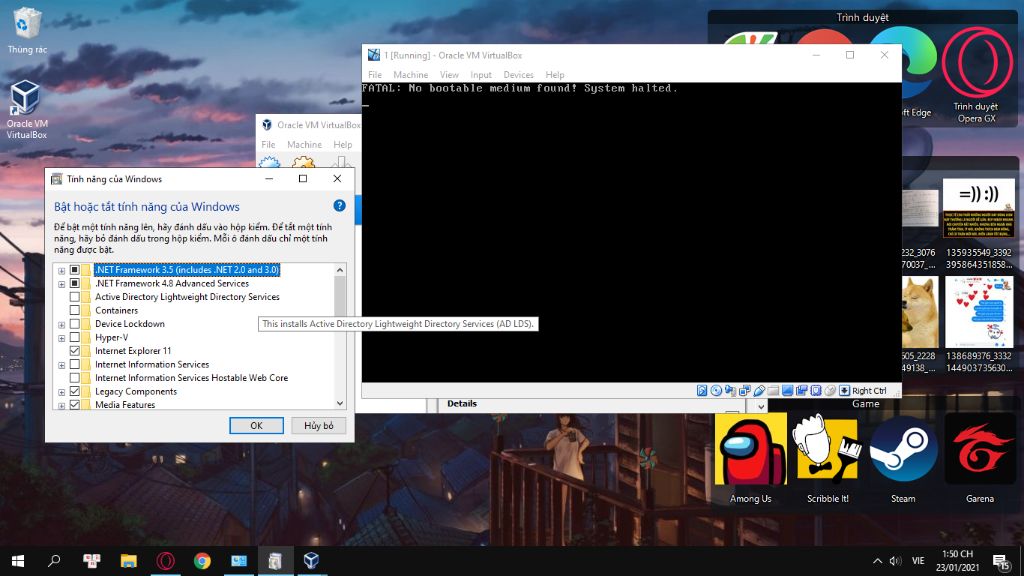
Task: Uncheck Internet Explorer 11 checkbox
Action: click(74, 351)
